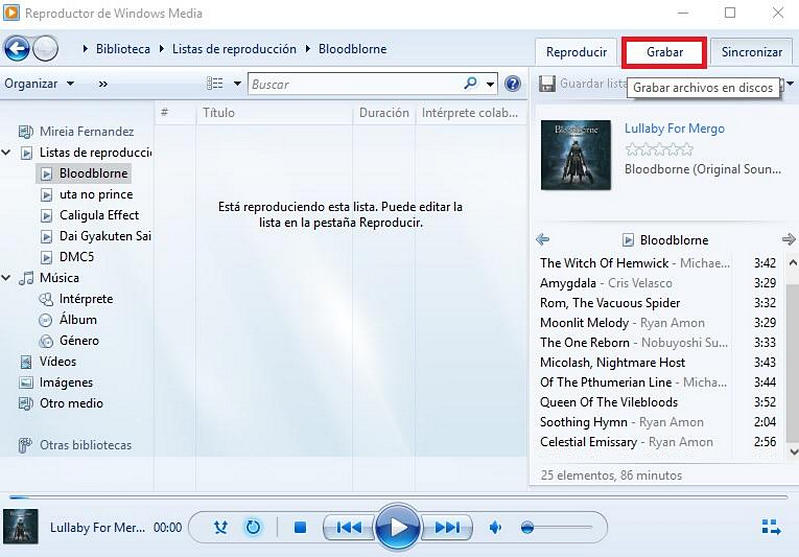
Task: Open the Bloodborne album cover in list pane
Action: 576,155
